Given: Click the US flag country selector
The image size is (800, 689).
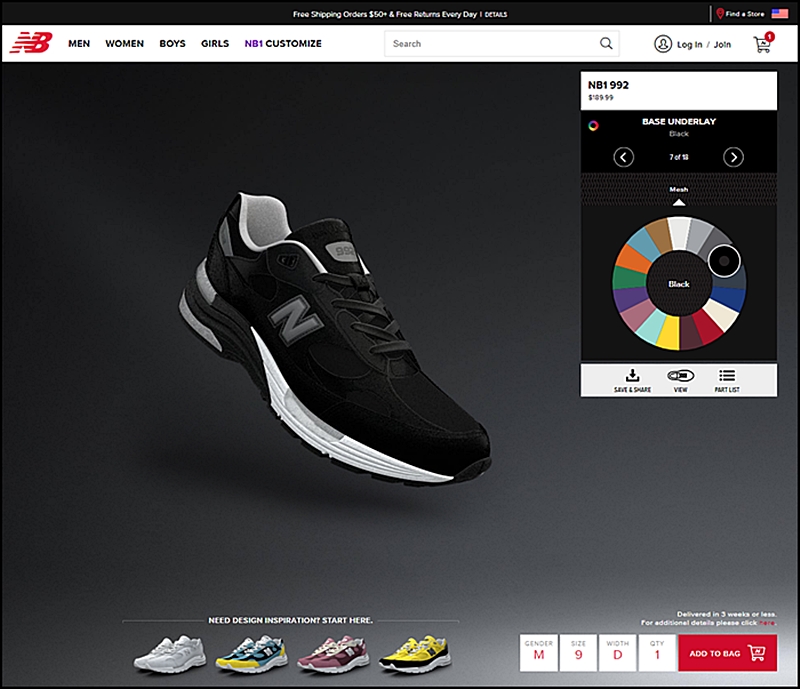Looking at the screenshot, I should 780,14.
